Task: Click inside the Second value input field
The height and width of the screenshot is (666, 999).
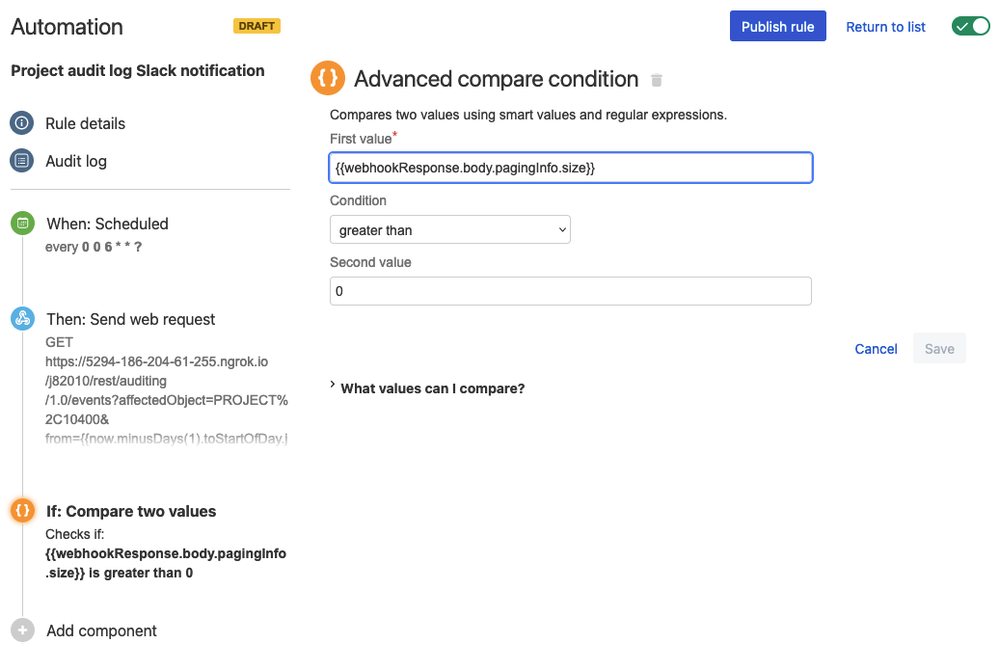Action: pos(570,290)
